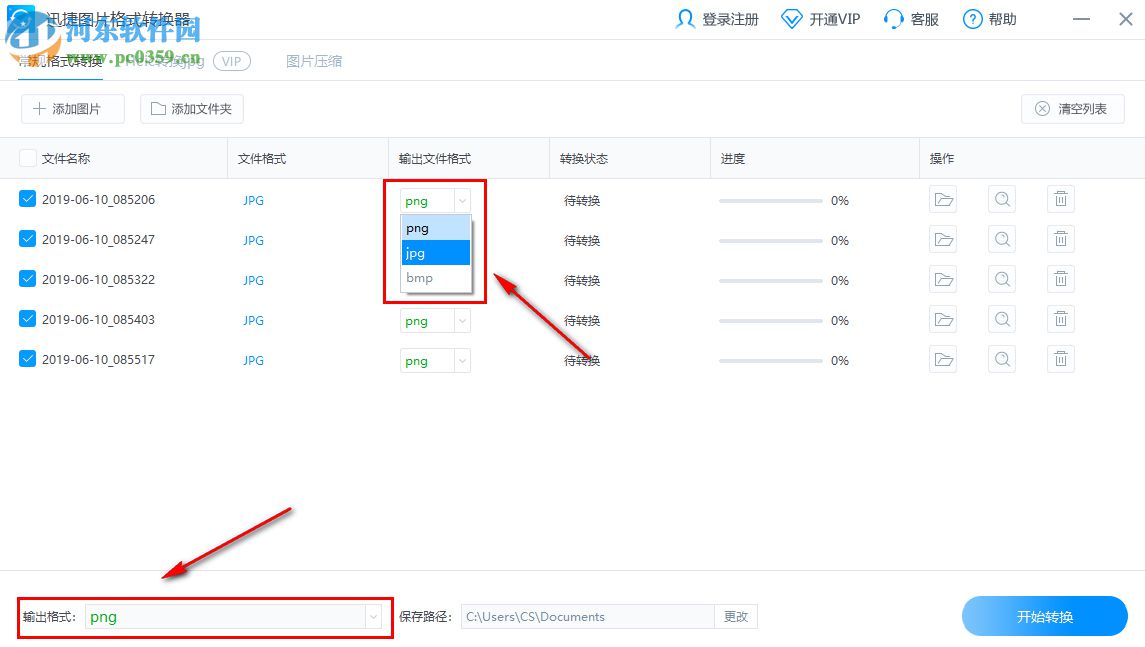
Task: Click progress bar of file 2019-06-10_085206
Action: click(770, 201)
